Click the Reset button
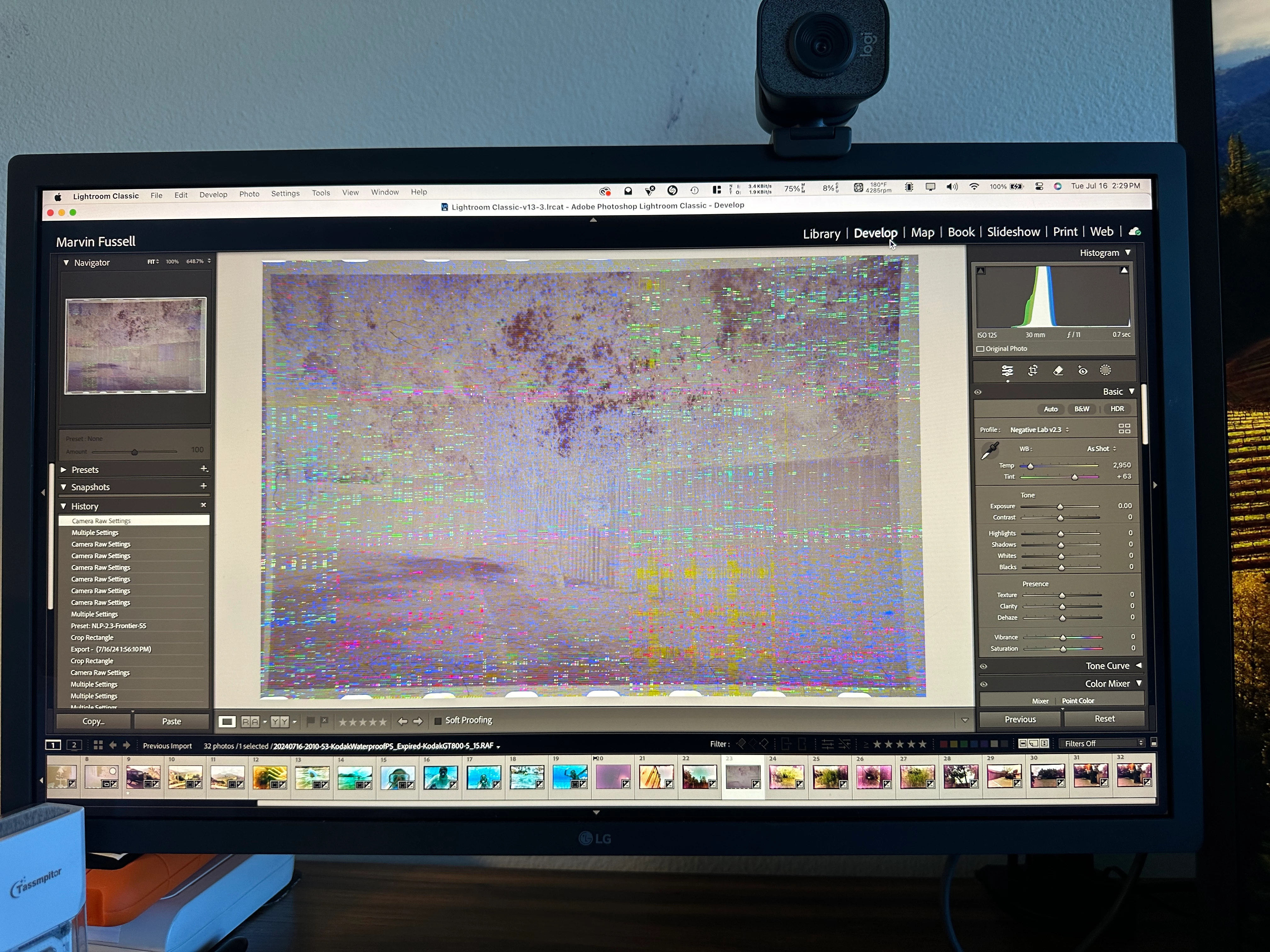 click(x=1104, y=718)
